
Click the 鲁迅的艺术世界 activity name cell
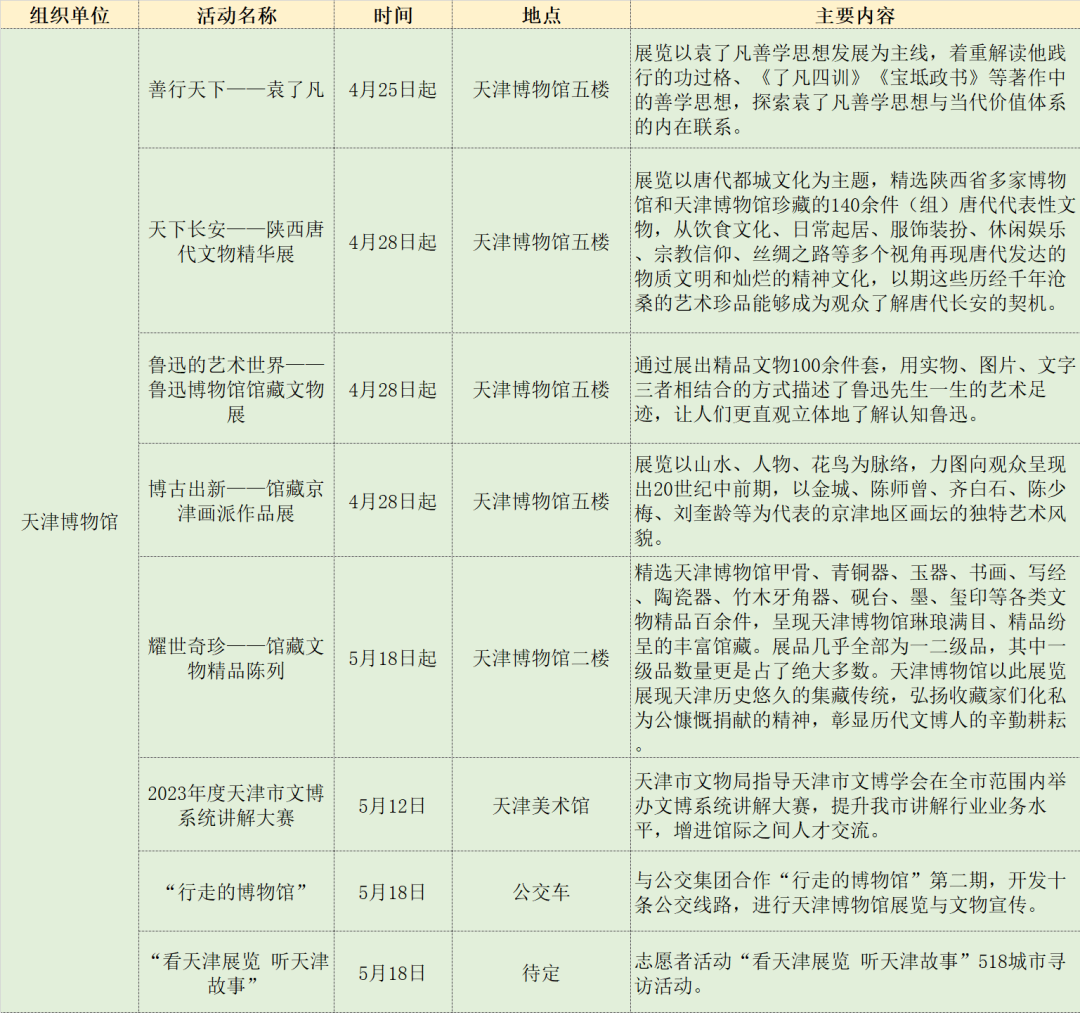pyautogui.click(x=236, y=388)
